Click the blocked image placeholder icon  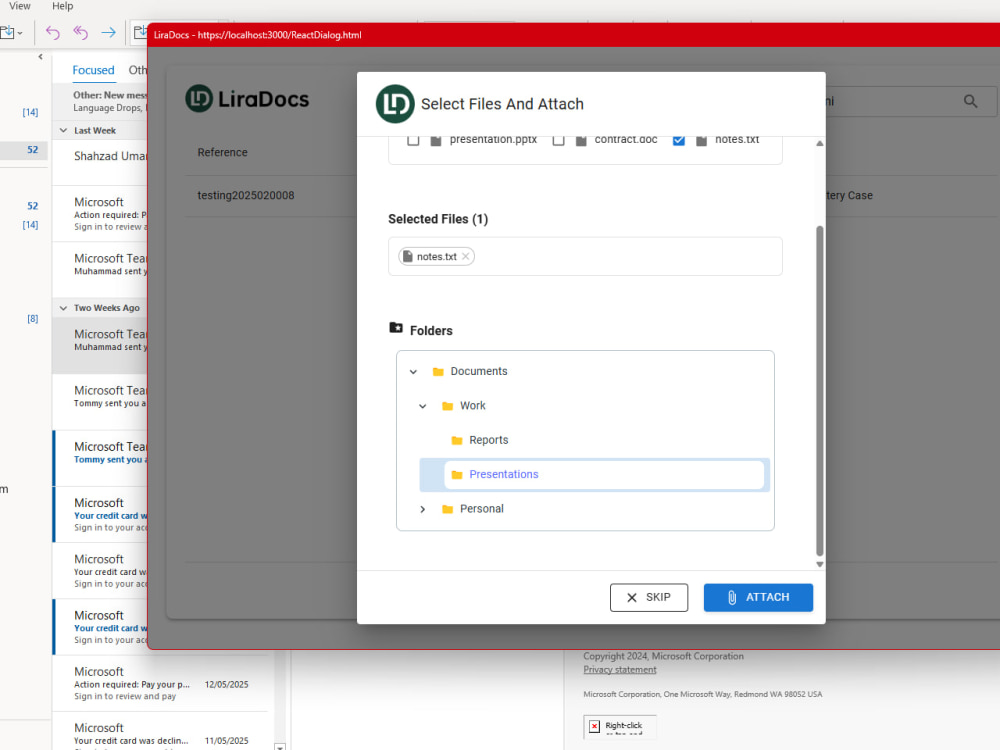pyautogui.click(x=594, y=726)
